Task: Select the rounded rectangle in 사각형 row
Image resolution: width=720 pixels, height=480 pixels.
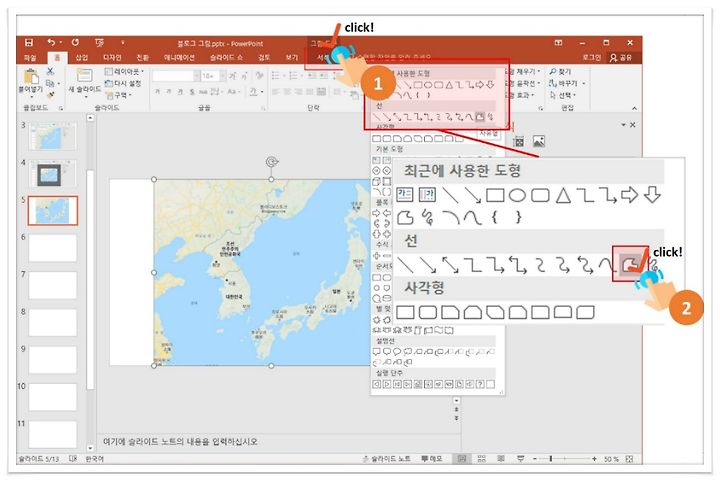Action: point(428,312)
